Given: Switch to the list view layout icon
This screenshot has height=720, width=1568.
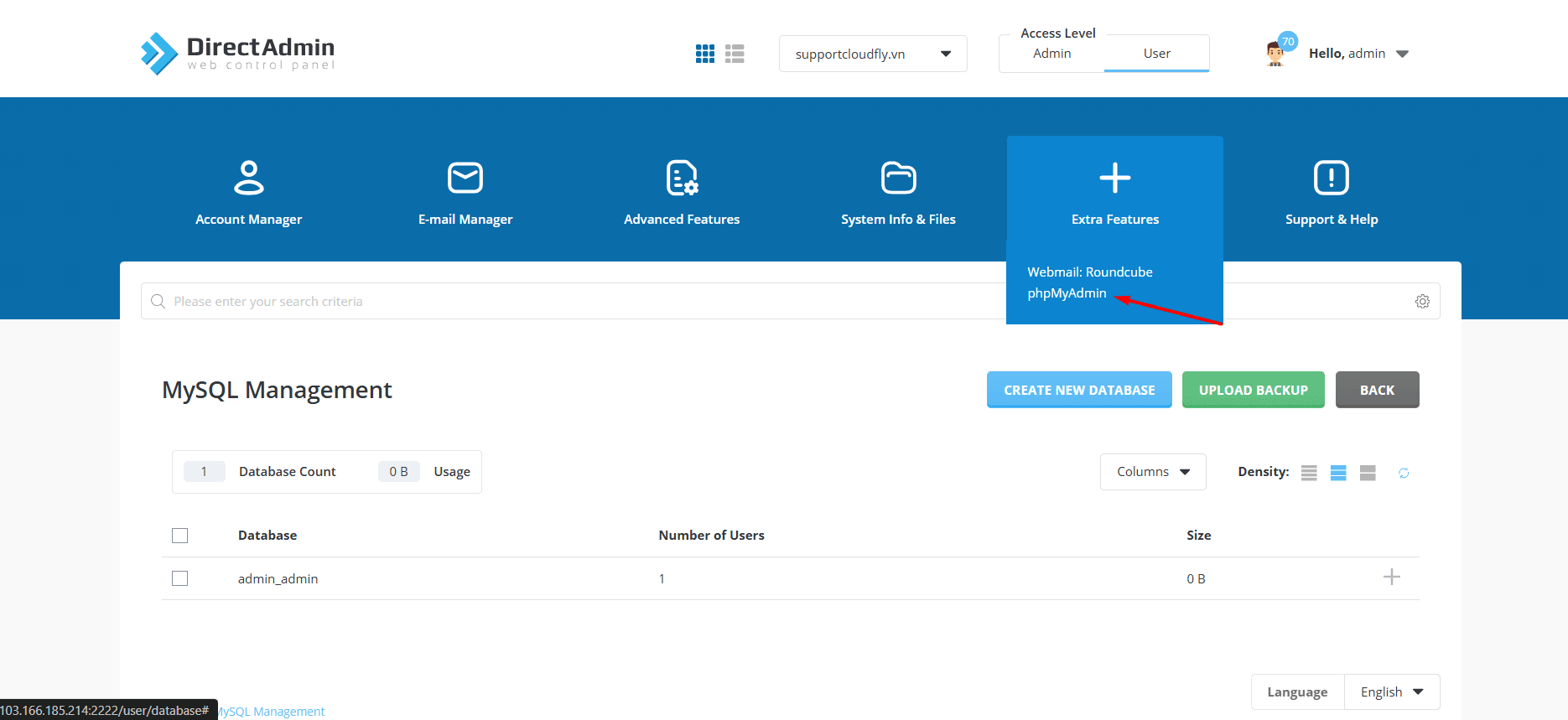Looking at the screenshot, I should [x=735, y=54].
